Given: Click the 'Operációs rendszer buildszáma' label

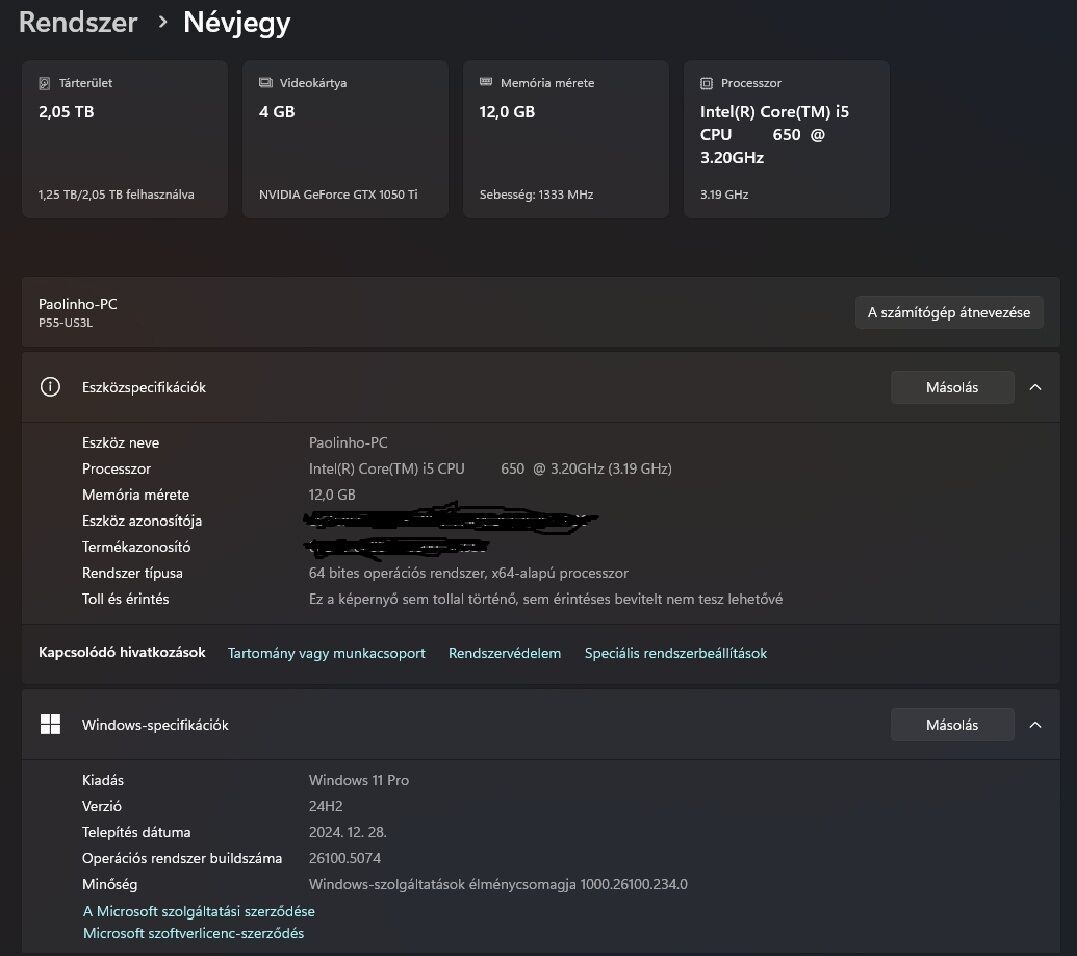Looking at the screenshot, I should coord(182,858).
